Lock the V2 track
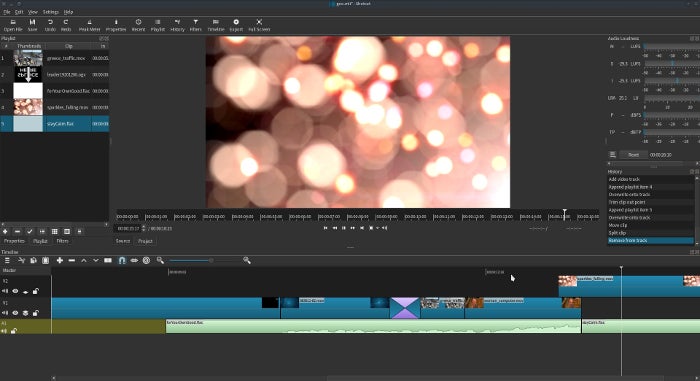Viewport: 700px width, 381px height. pyautogui.click(x=35, y=291)
